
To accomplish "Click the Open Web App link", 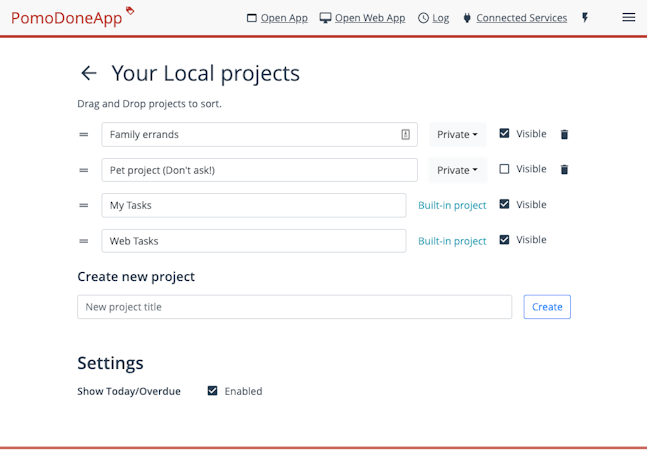I will (362, 18).
